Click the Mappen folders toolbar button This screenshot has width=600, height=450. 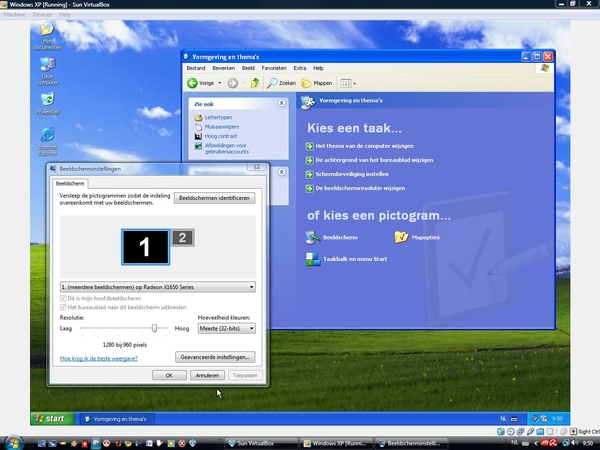[316, 83]
